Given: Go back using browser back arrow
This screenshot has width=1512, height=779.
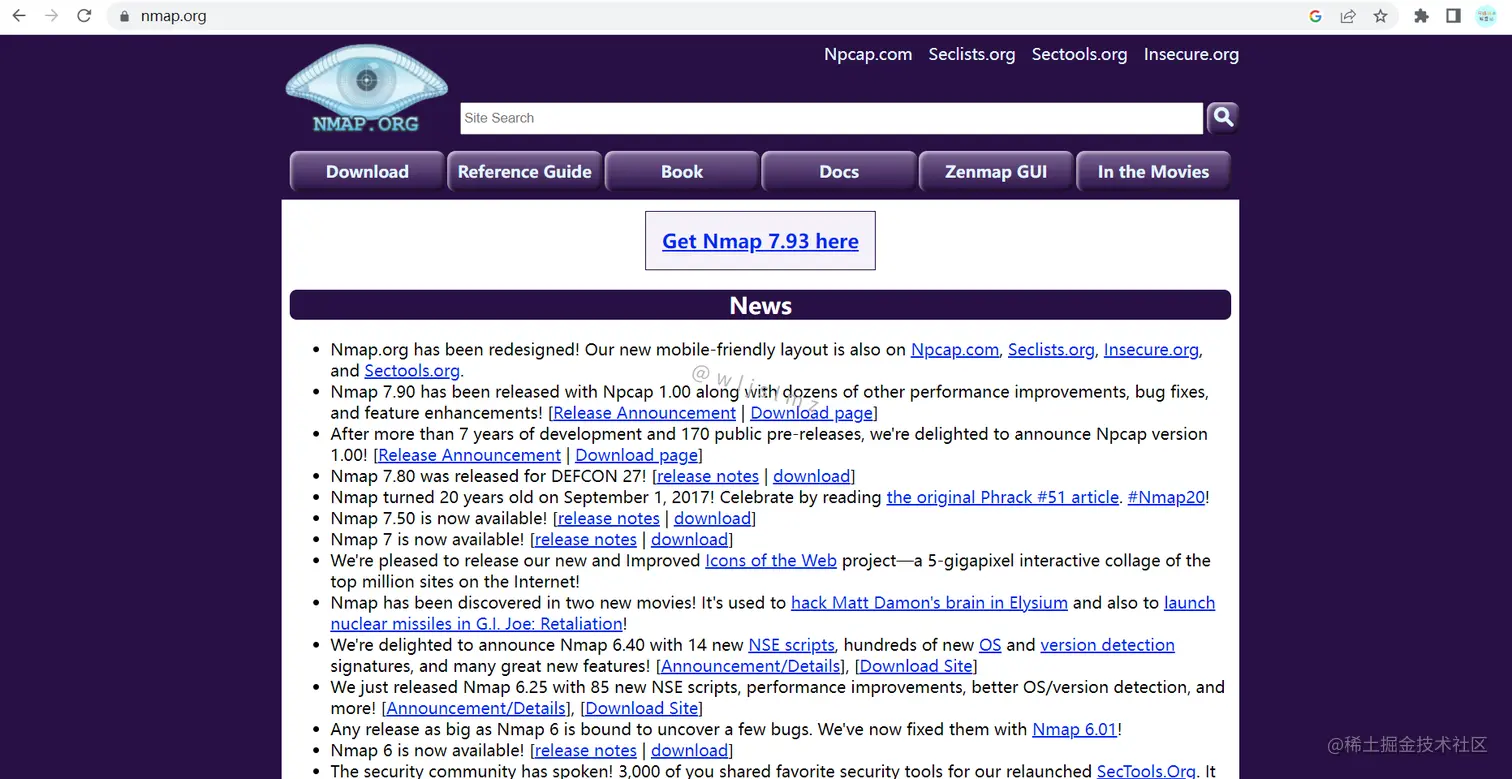Looking at the screenshot, I should 19,16.
